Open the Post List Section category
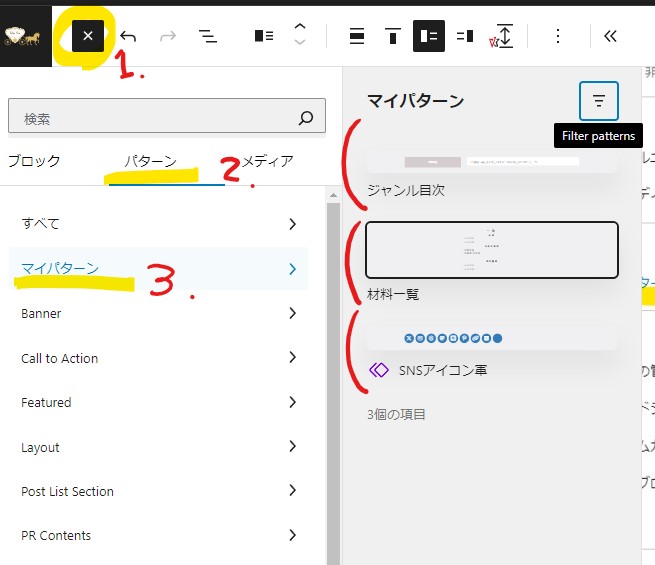The width and height of the screenshot is (655, 565). 160,491
